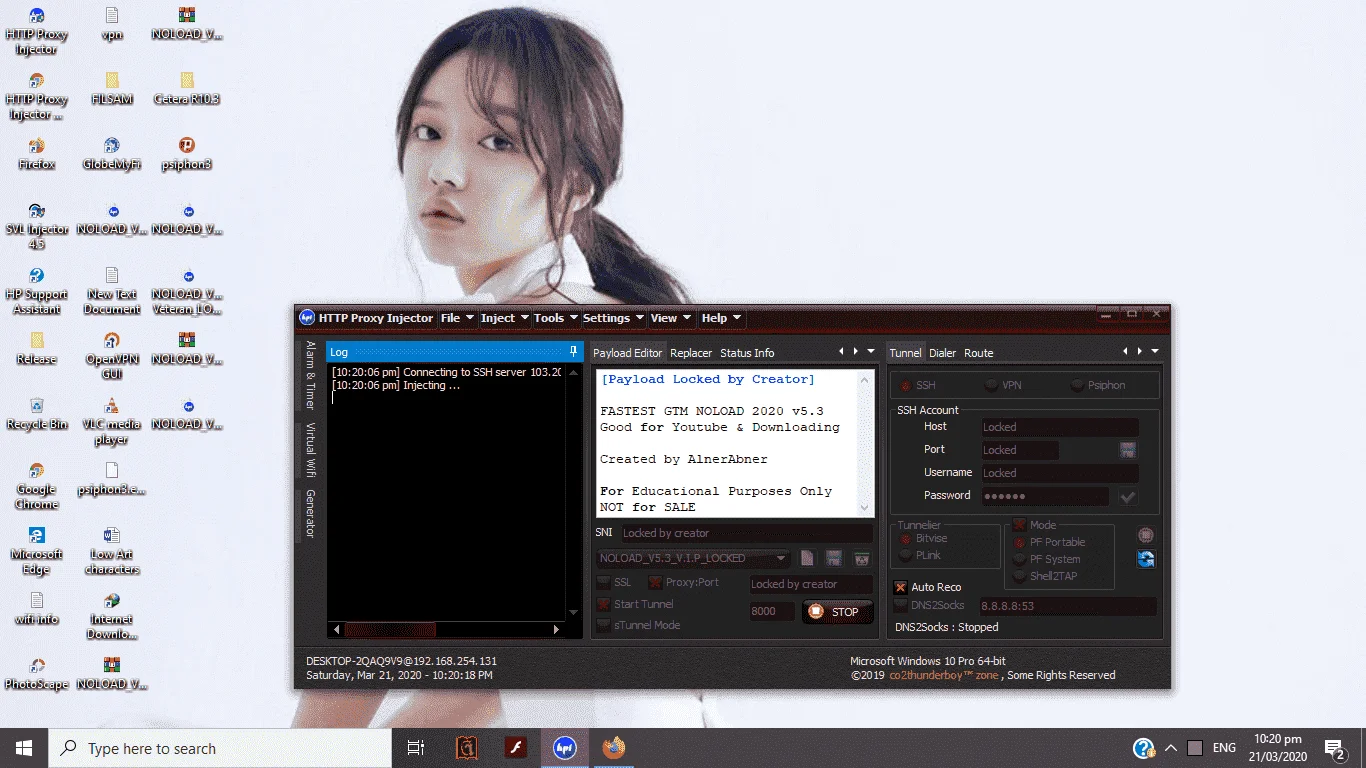
Task: Switch to the Replacer tab
Action: (x=691, y=353)
